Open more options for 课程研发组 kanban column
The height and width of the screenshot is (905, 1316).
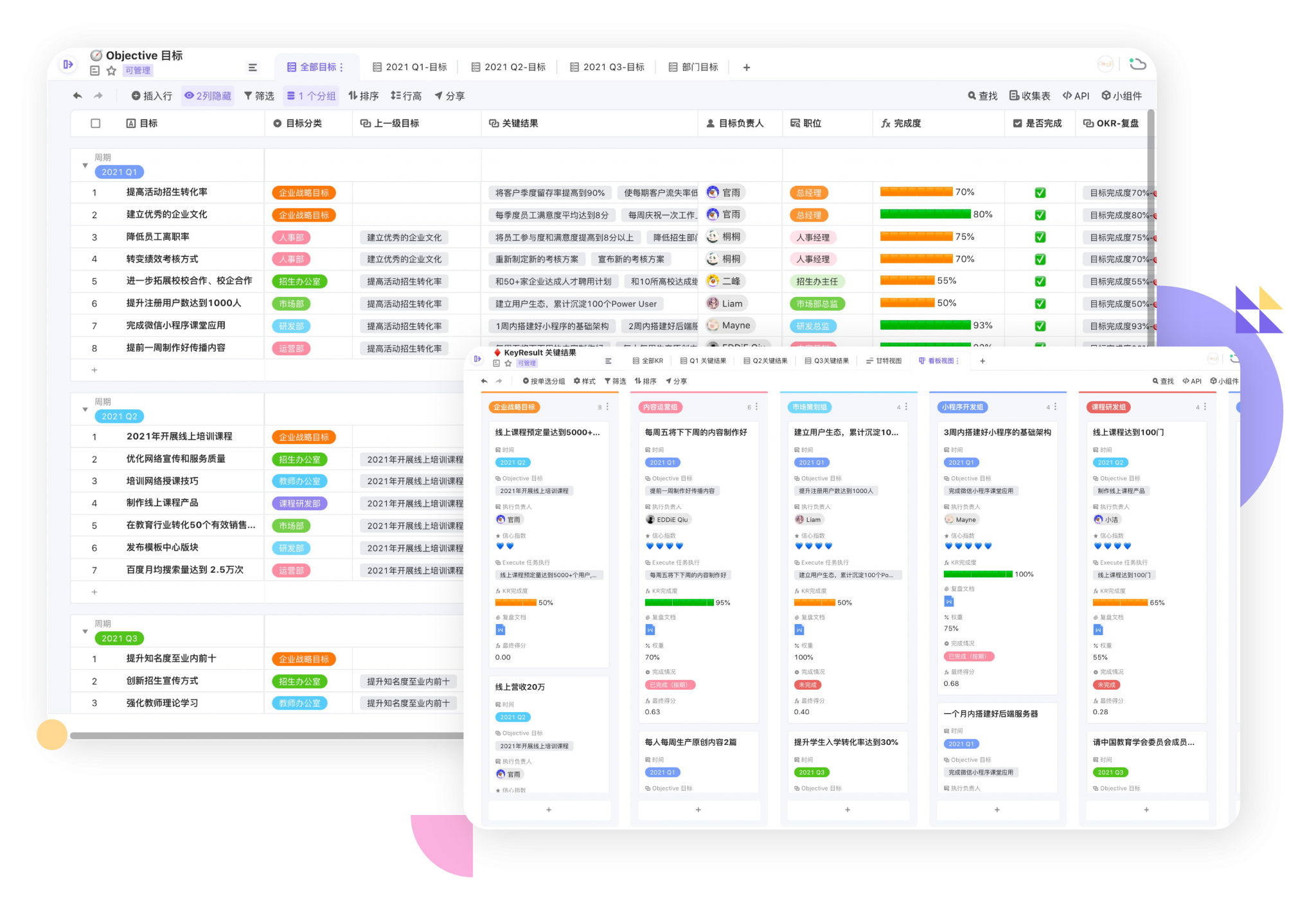click(x=1205, y=407)
